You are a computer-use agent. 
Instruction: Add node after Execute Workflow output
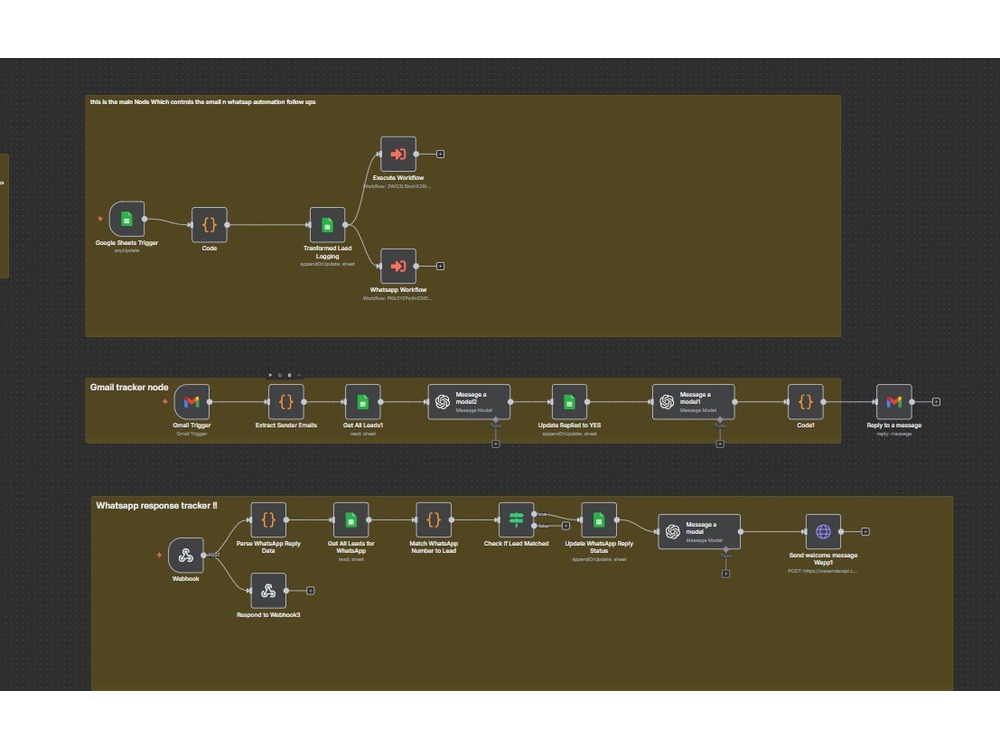click(440, 154)
